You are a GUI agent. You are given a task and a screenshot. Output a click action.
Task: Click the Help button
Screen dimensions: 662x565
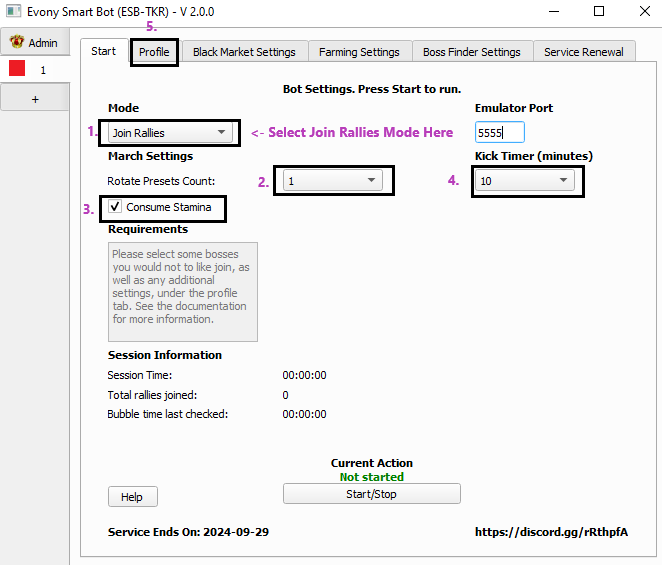pos(132,497)
